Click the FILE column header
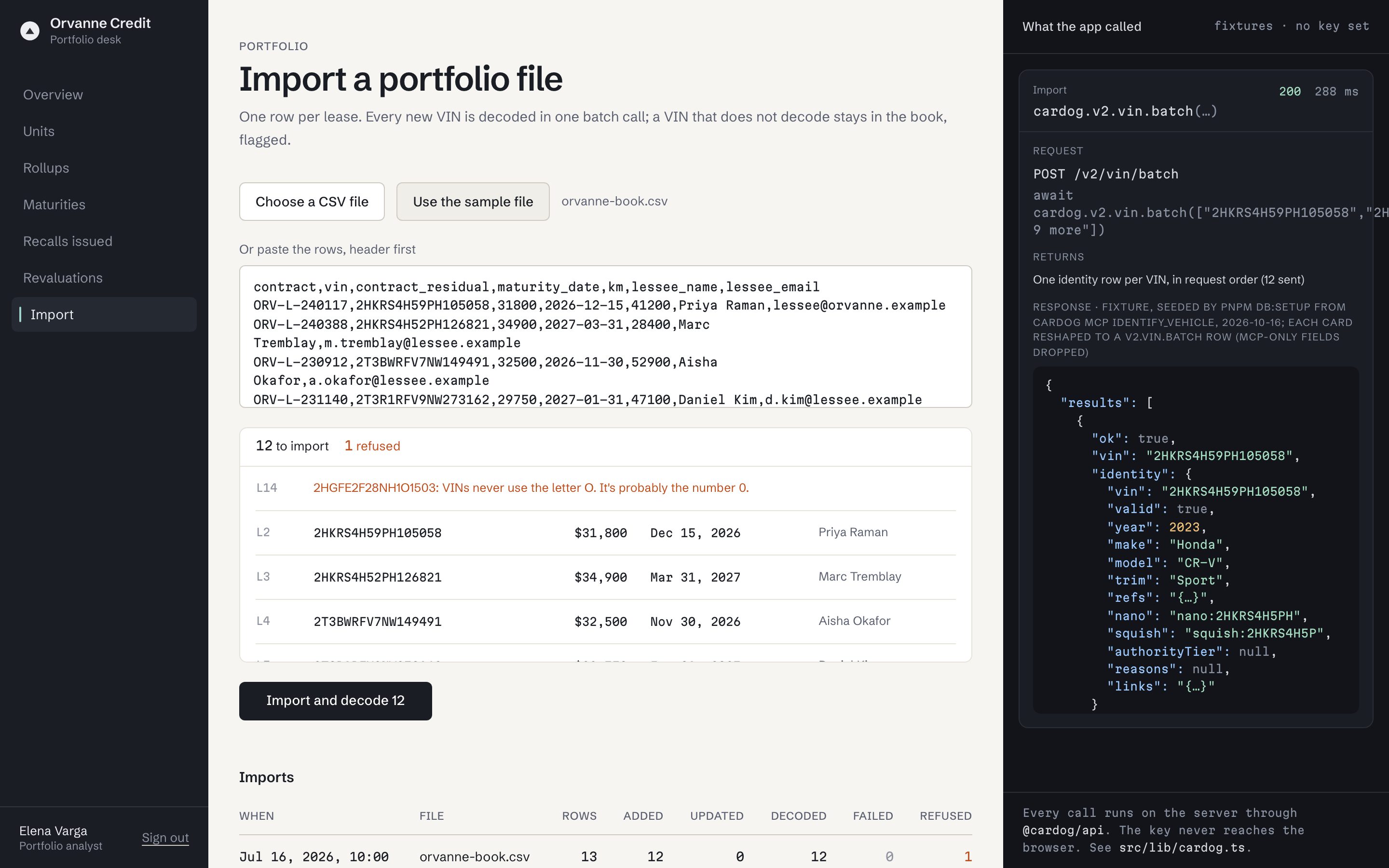This screenshot has height=868, width=1389. [432, 816]
